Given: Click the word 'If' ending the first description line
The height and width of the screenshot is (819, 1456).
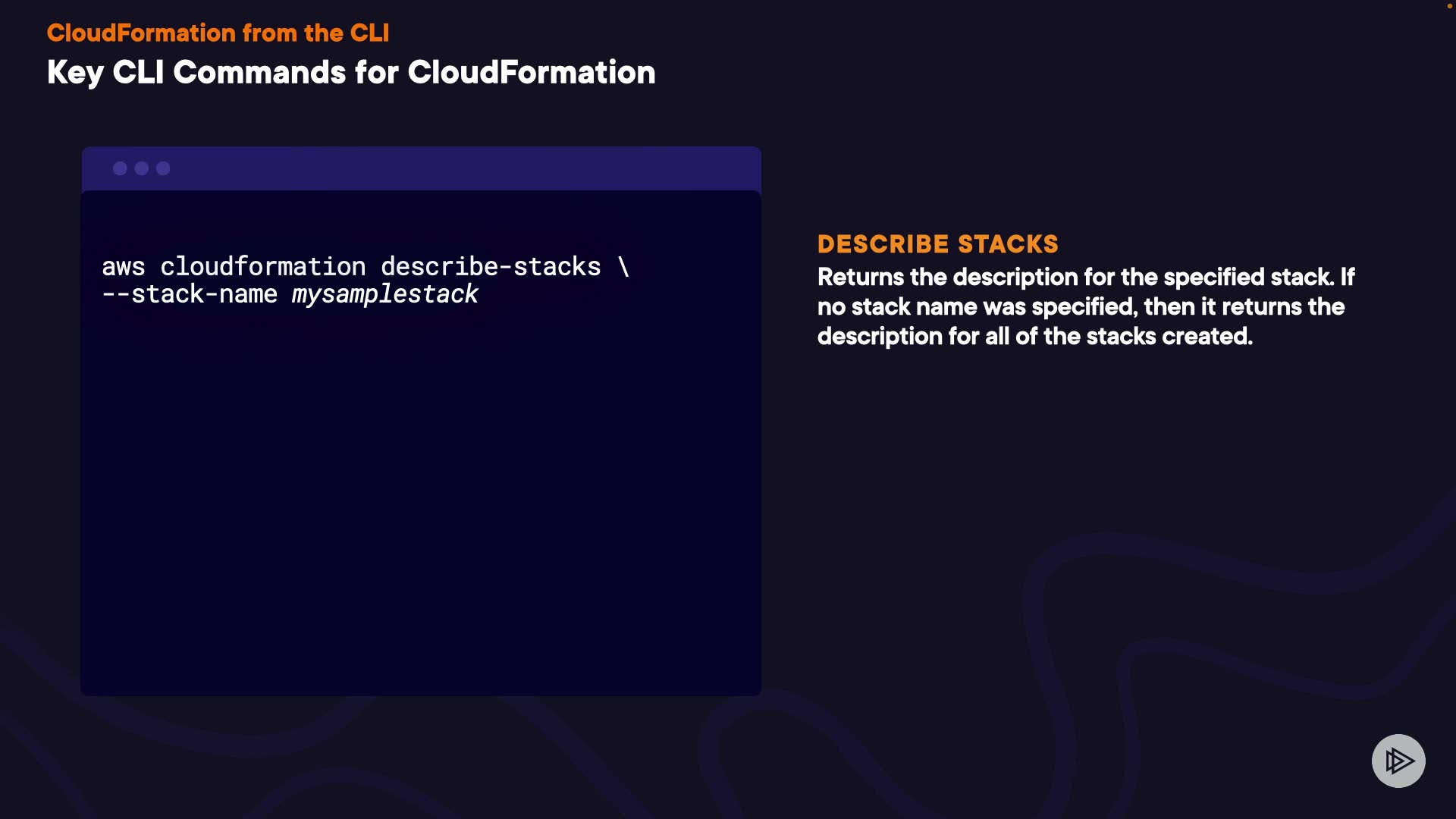Looking at the screenshot, I should click(1347, 278).
